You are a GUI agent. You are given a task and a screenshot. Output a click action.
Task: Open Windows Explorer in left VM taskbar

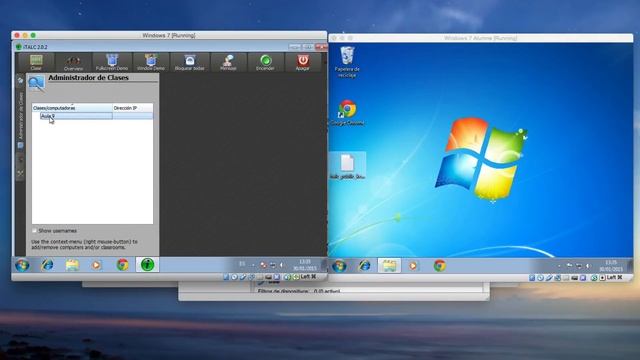[72, 265]
